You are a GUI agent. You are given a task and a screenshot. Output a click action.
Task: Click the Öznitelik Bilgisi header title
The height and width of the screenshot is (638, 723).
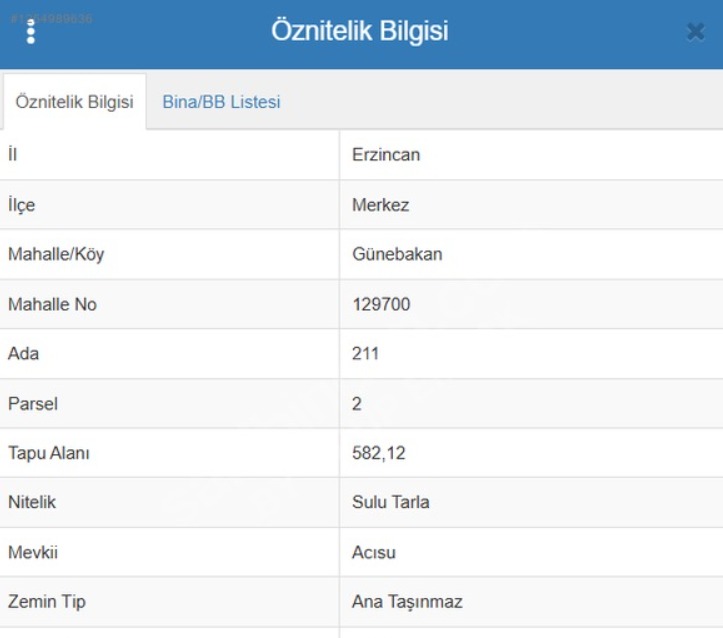(x=360, y=31)
